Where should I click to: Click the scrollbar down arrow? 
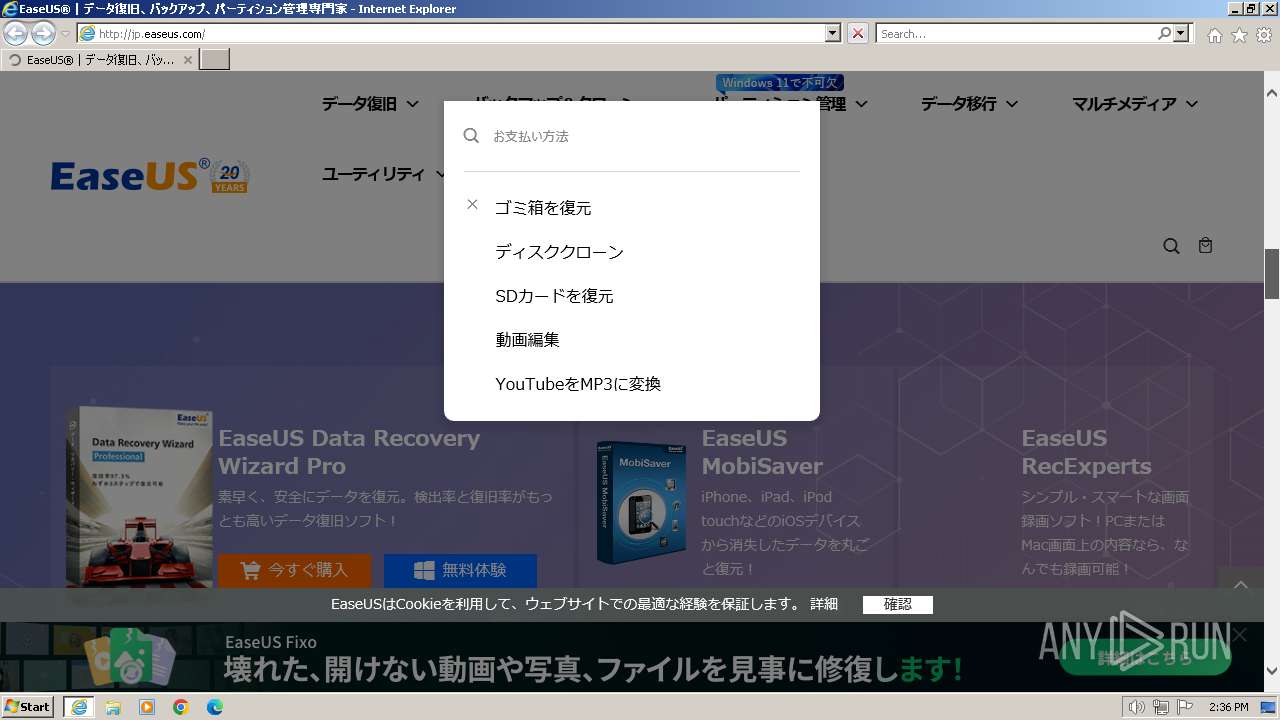(1272, 671)
